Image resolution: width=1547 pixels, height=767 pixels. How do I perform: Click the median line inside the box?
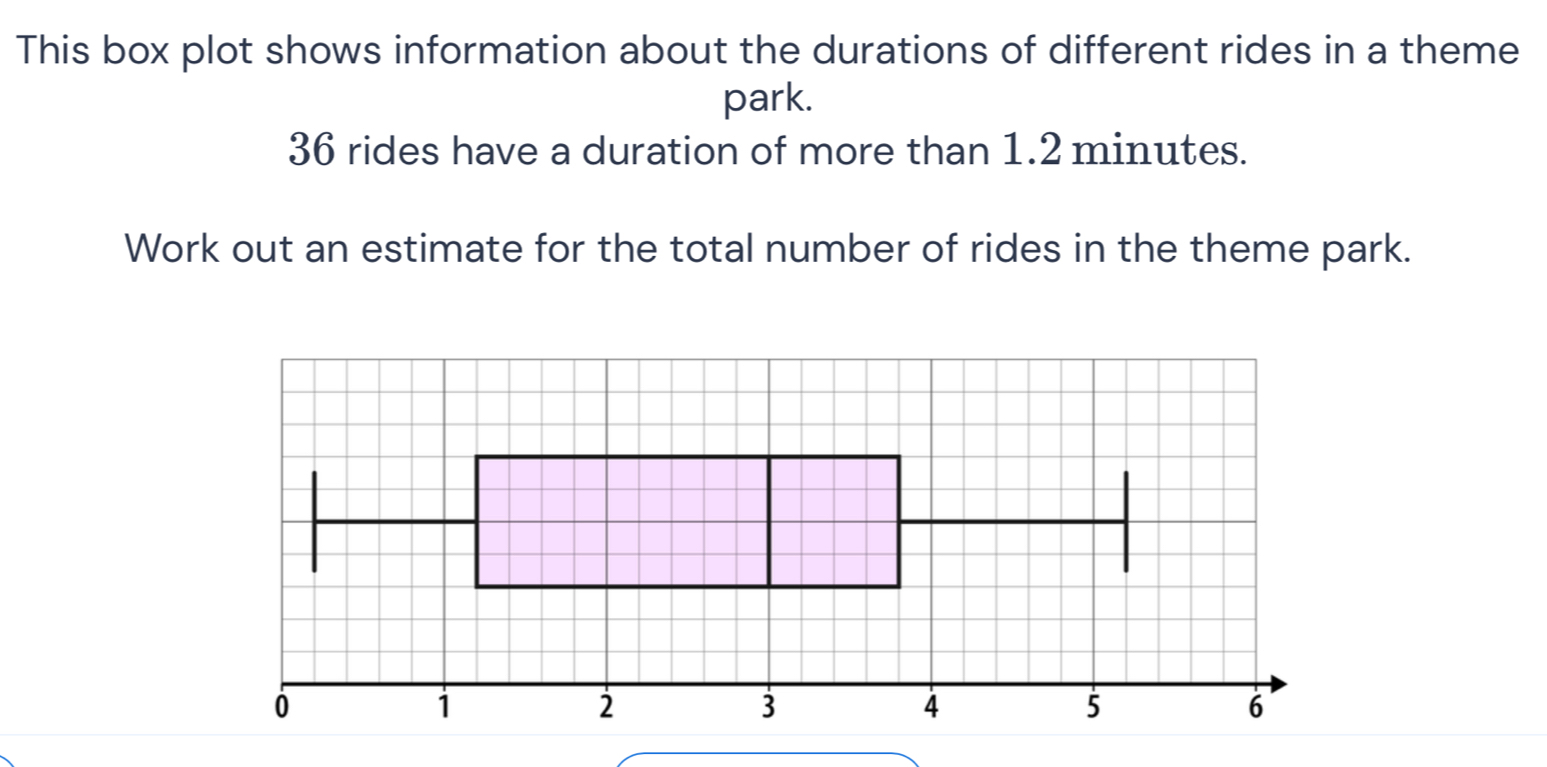coord(769,521)
